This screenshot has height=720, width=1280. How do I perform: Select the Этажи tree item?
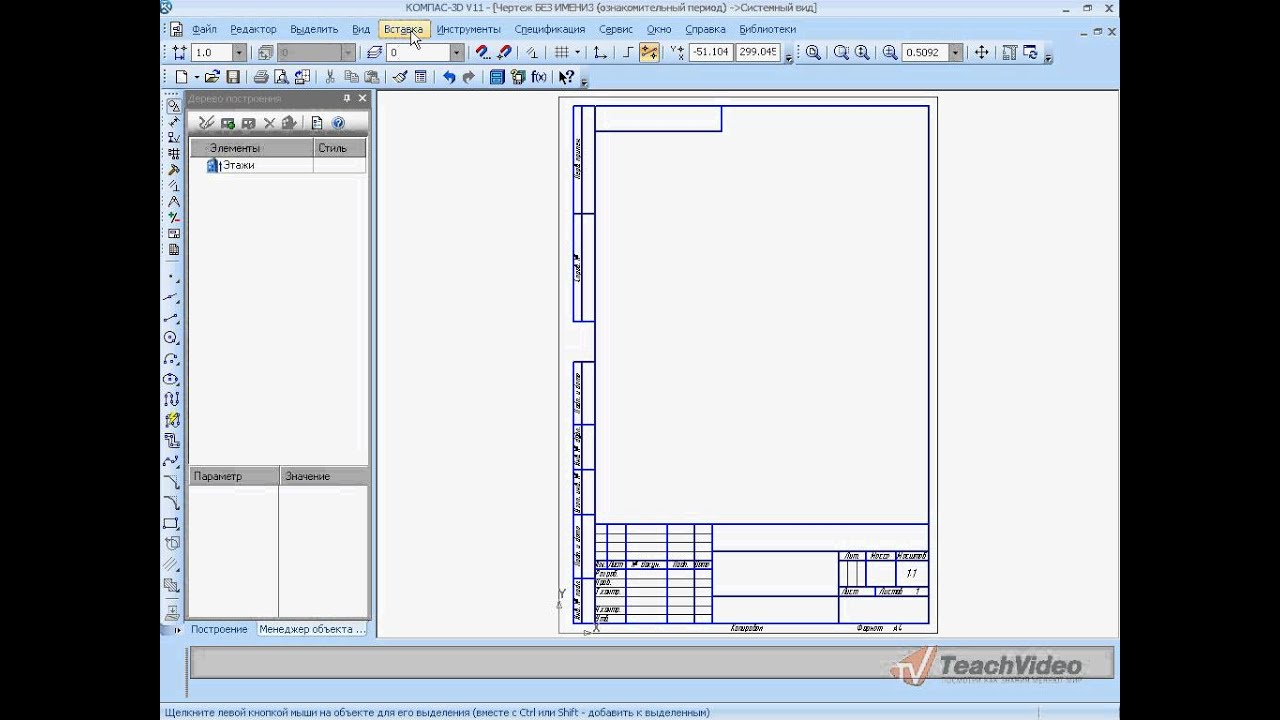coord(238,165)
